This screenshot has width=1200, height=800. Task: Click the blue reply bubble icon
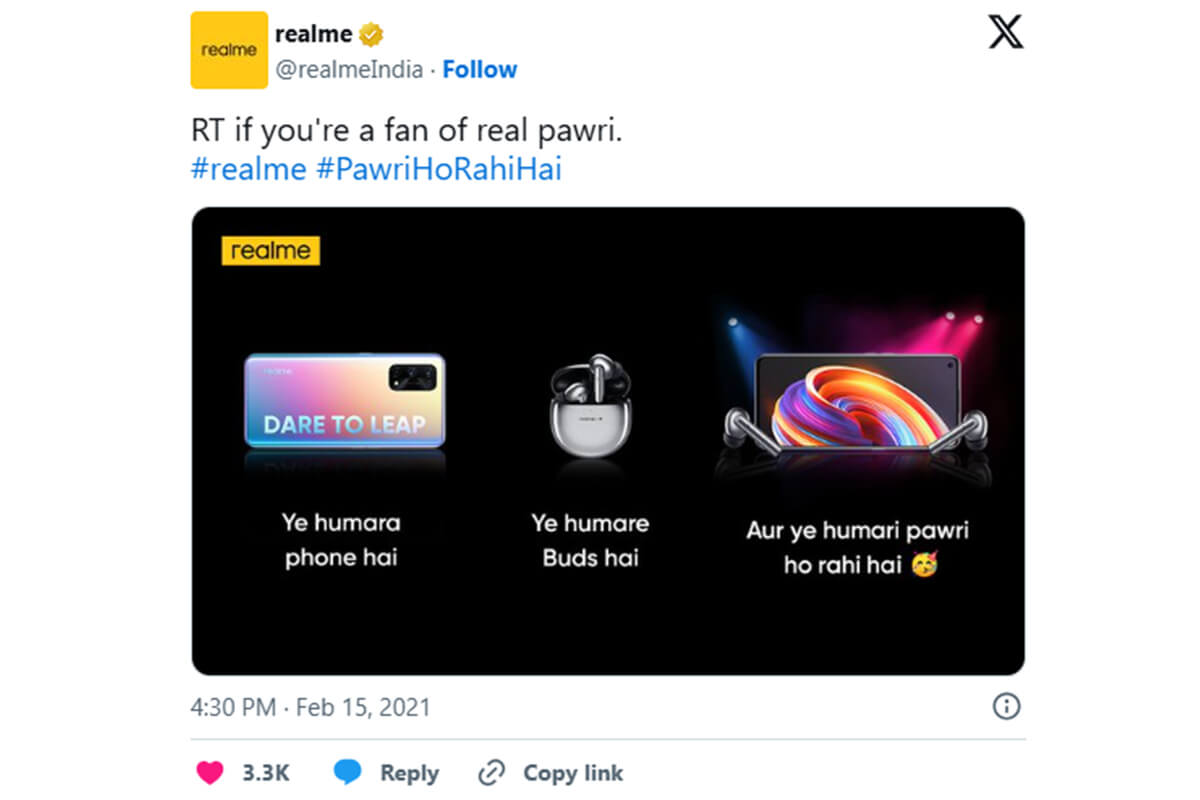coord(347,772)
